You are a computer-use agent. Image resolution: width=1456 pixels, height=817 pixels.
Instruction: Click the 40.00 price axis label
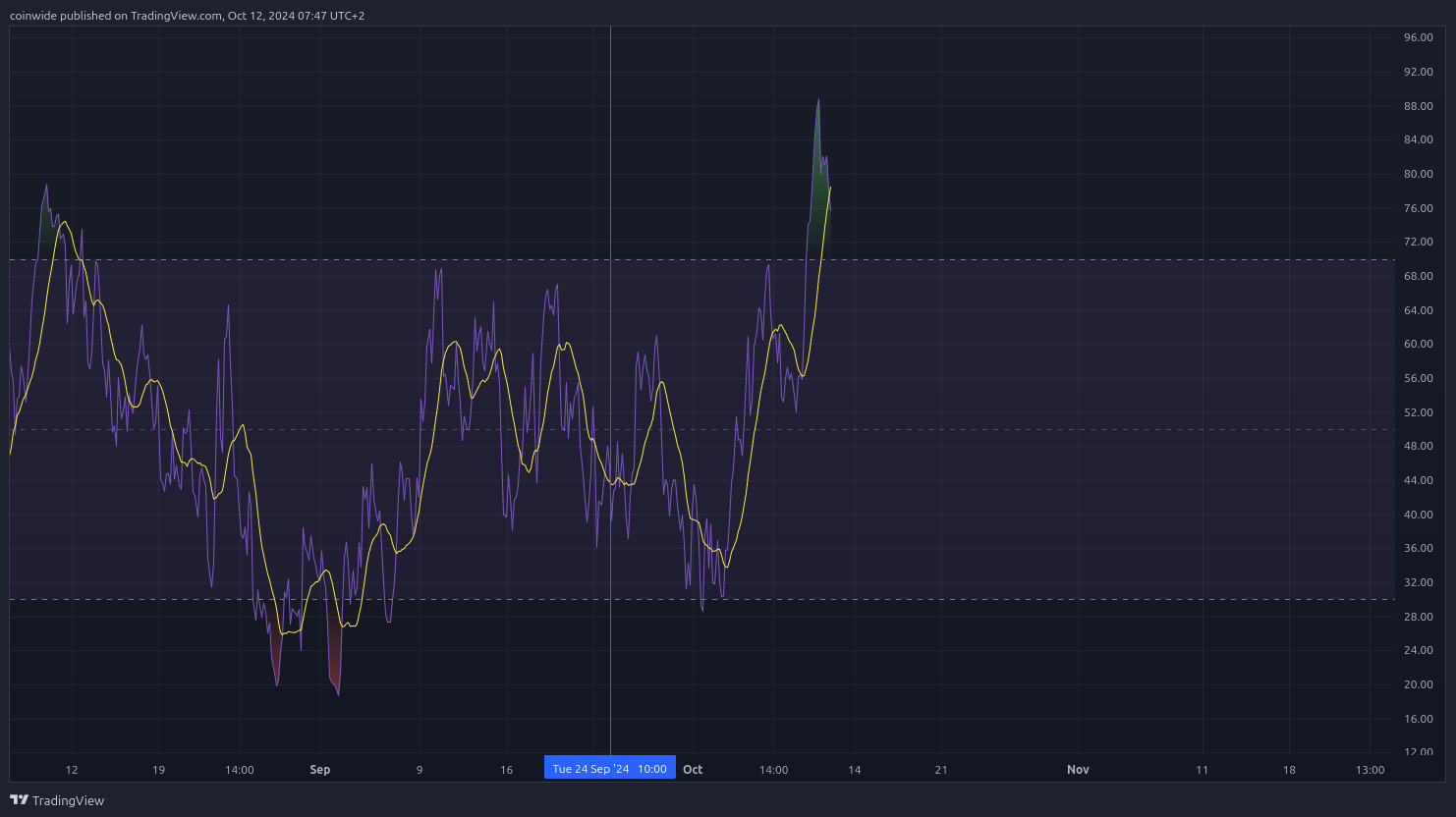click(1419, 515)
